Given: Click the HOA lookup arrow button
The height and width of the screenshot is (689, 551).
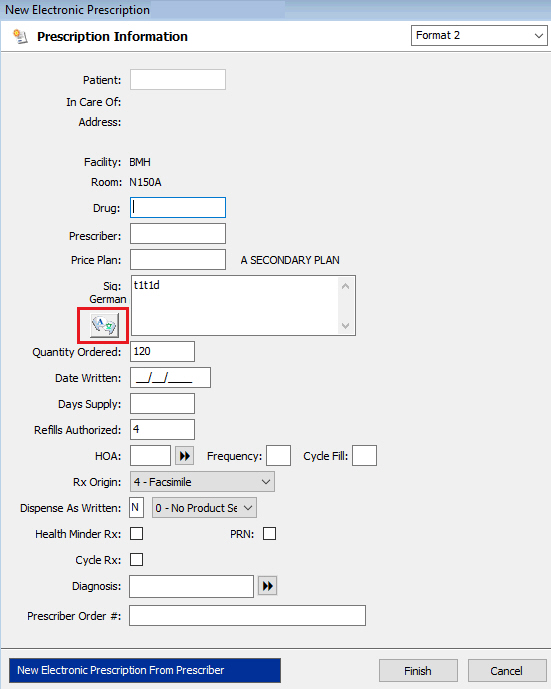Looking at the screenshot, I should pyautogui.click(x=185, y=456).
